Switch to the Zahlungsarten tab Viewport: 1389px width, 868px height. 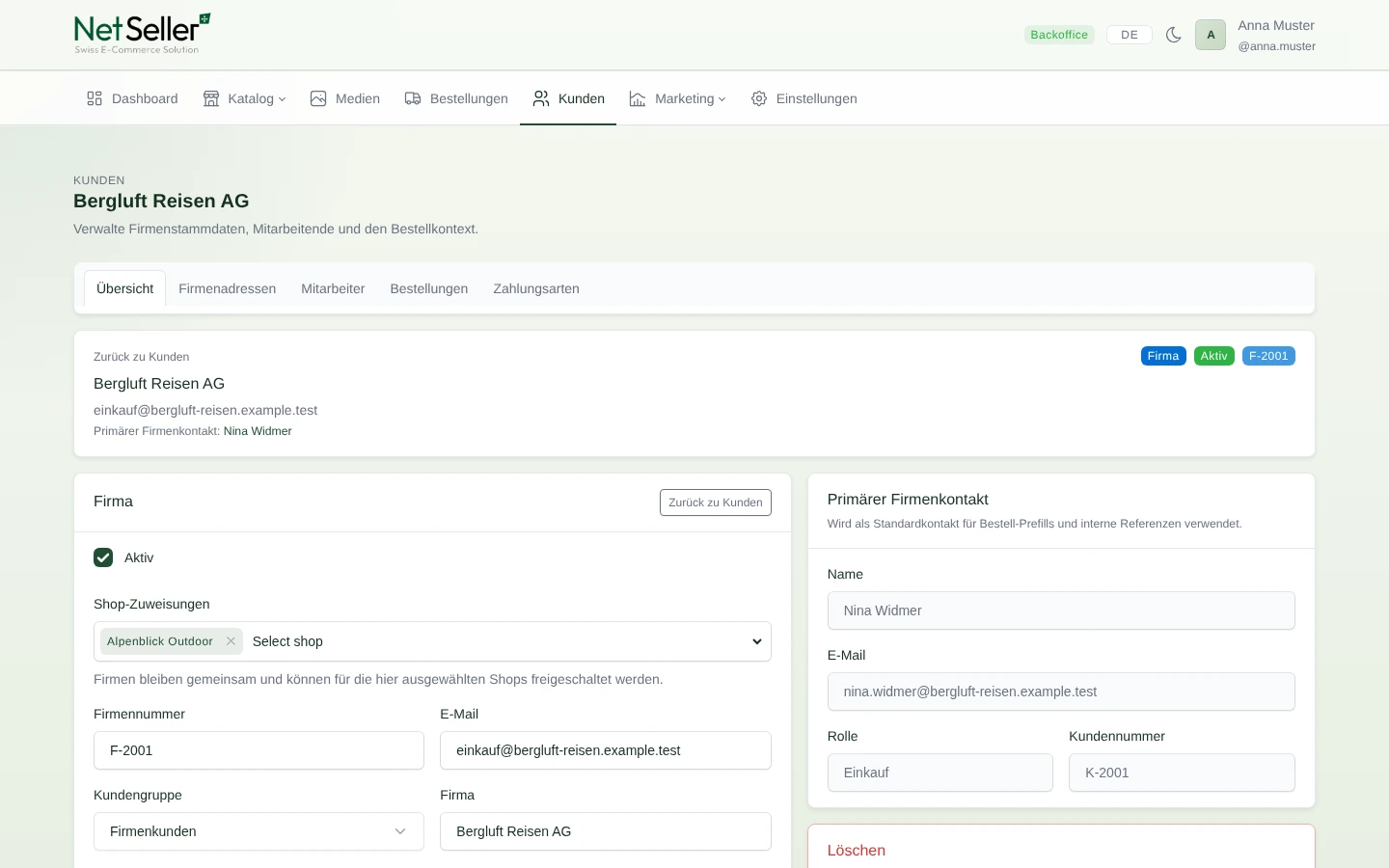536,288
